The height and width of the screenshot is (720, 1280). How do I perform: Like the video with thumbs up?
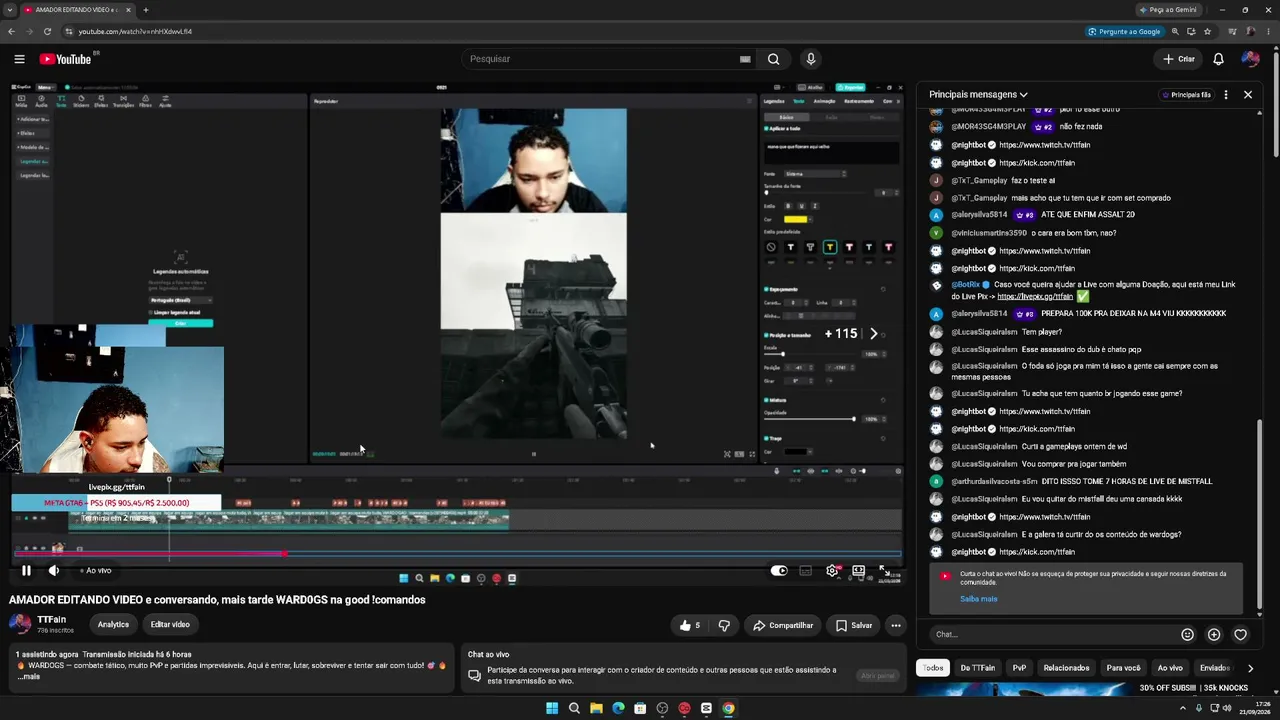click(690, 625)
